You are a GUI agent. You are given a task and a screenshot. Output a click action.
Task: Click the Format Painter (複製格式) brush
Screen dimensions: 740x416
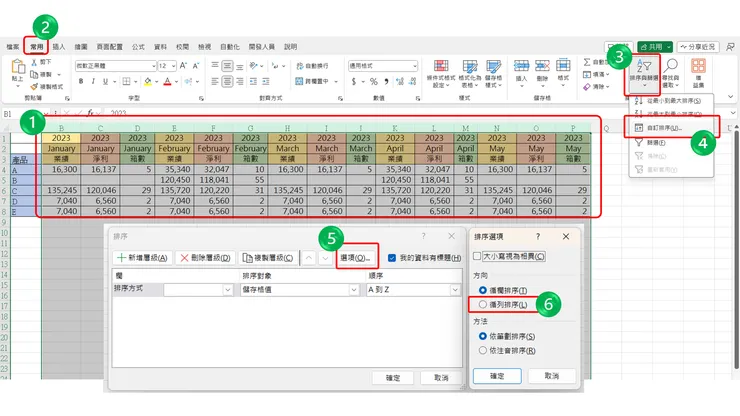(34, 86)
